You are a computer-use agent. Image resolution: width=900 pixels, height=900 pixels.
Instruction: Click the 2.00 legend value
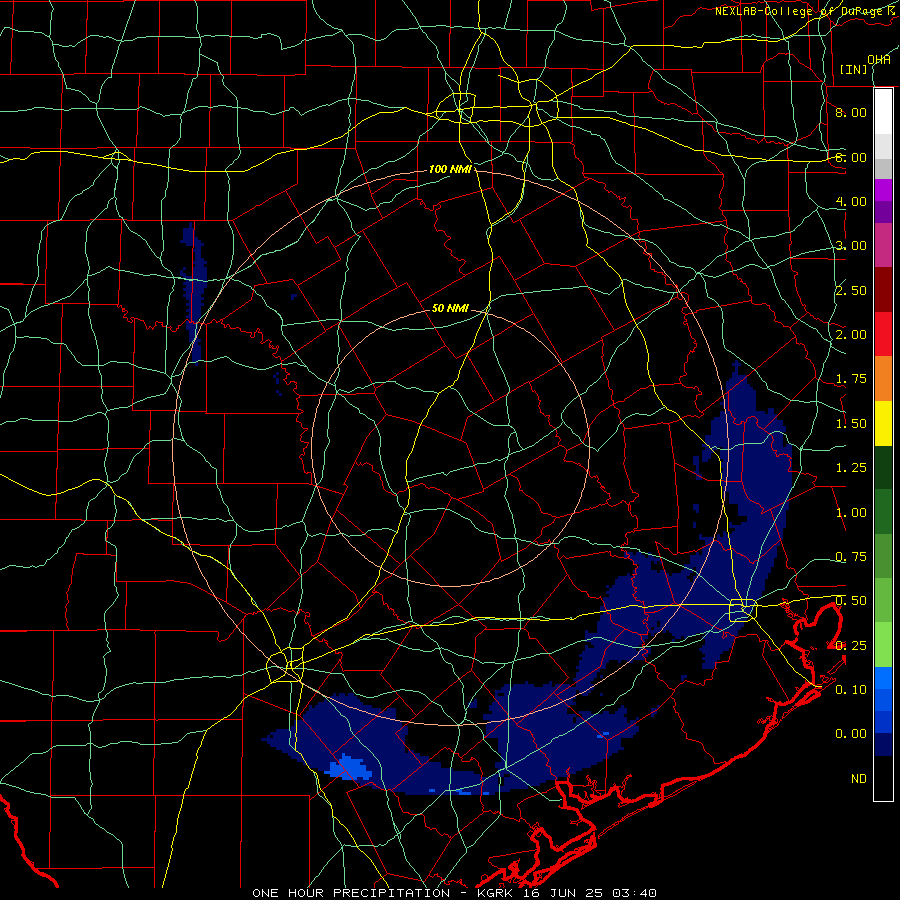pos(851,335)
